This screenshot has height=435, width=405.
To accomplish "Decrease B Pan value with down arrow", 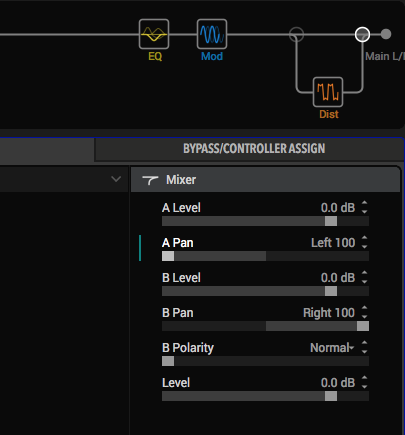I will 365,317.
